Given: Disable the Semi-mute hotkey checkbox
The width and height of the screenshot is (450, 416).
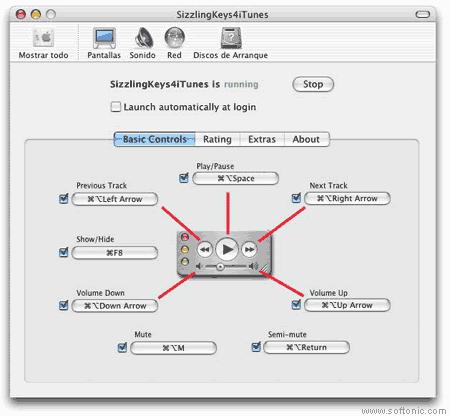Looking at the screenshot, I should pos(256,347).
